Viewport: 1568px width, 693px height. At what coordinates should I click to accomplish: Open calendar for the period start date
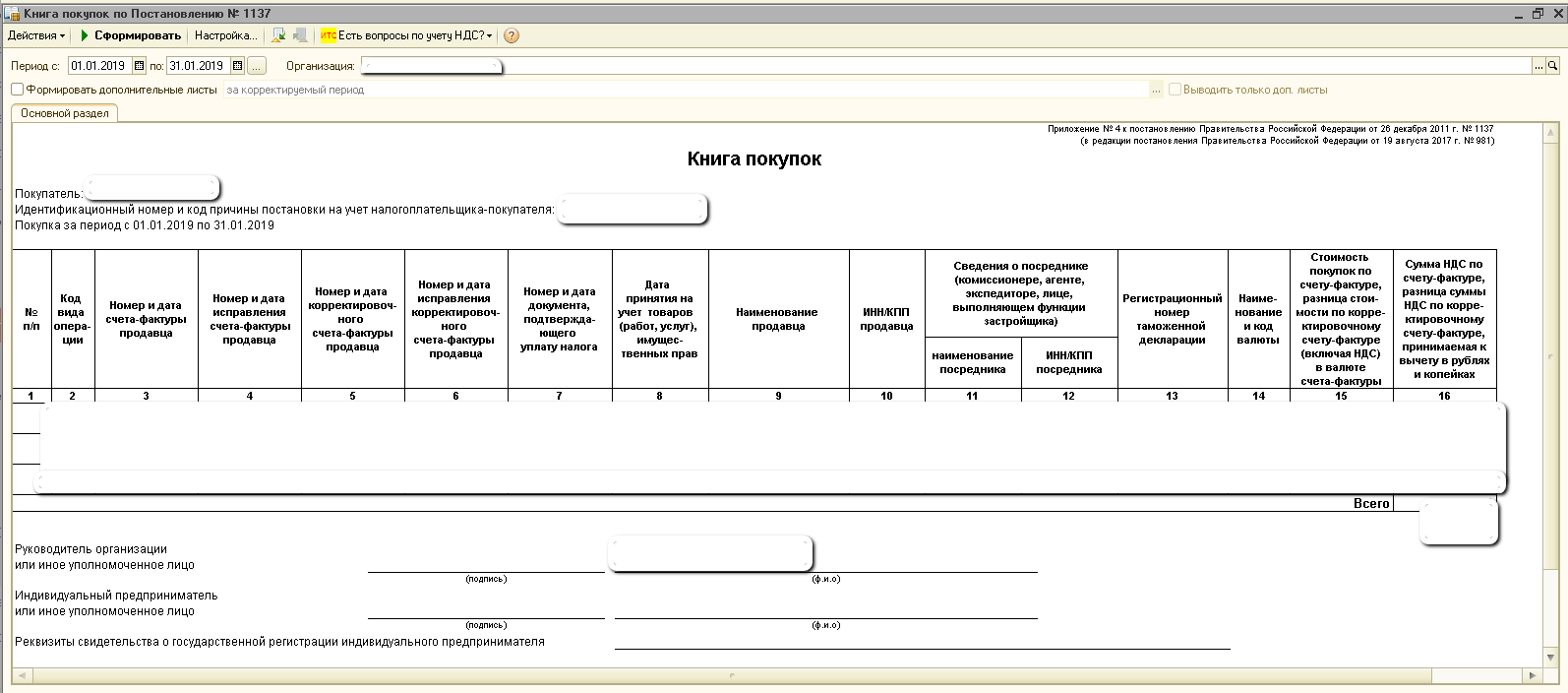(139, 66)
